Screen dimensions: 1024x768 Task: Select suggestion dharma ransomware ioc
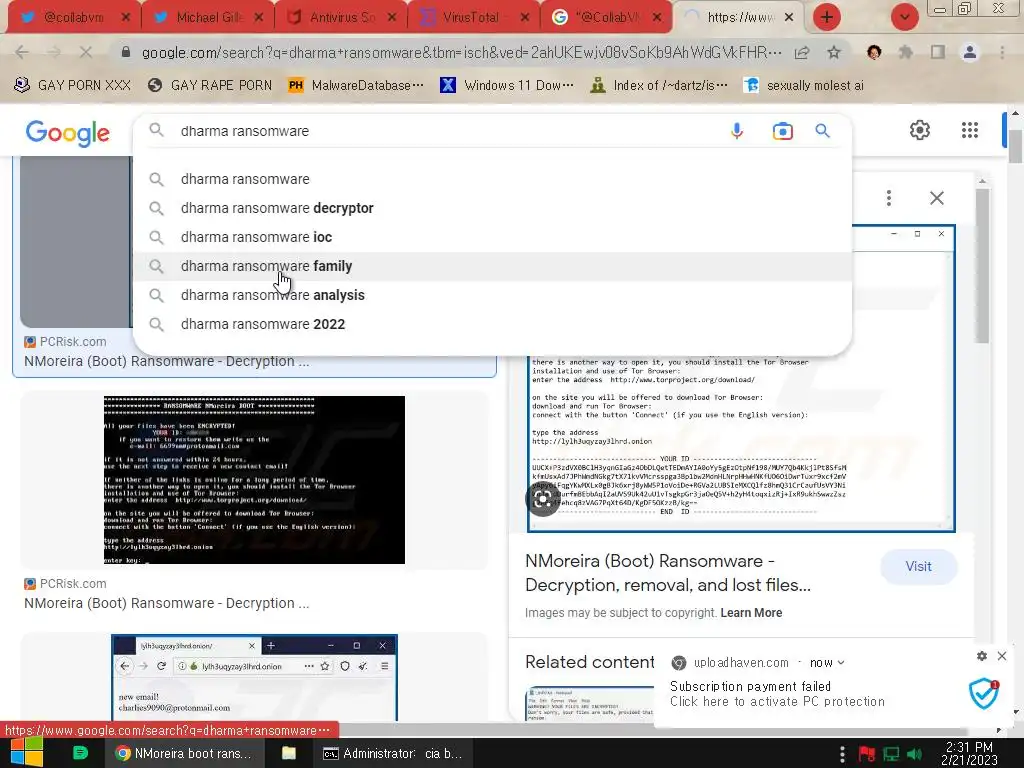492,237
